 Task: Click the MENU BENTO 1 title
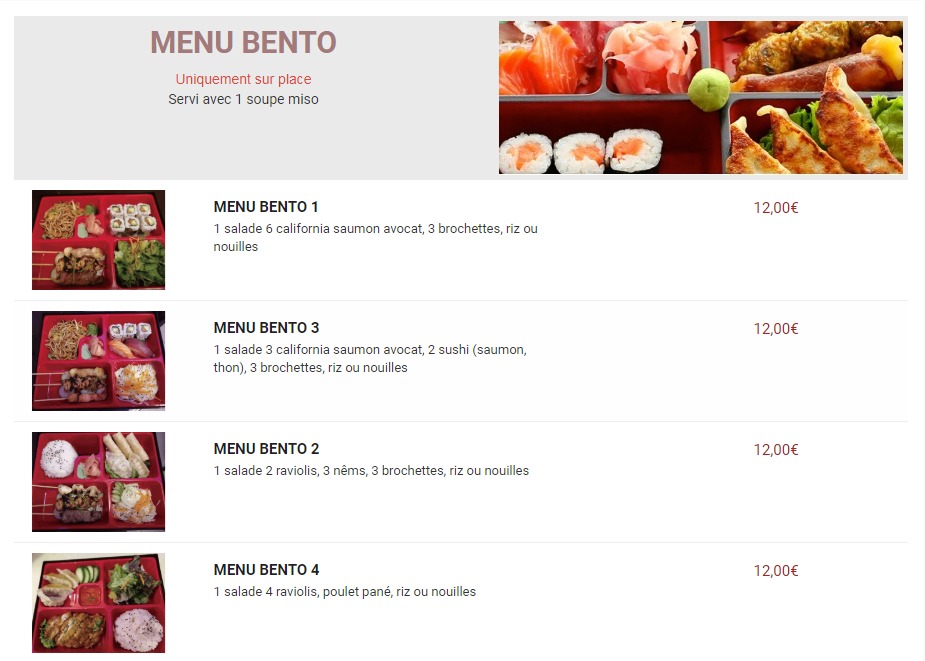266,207
